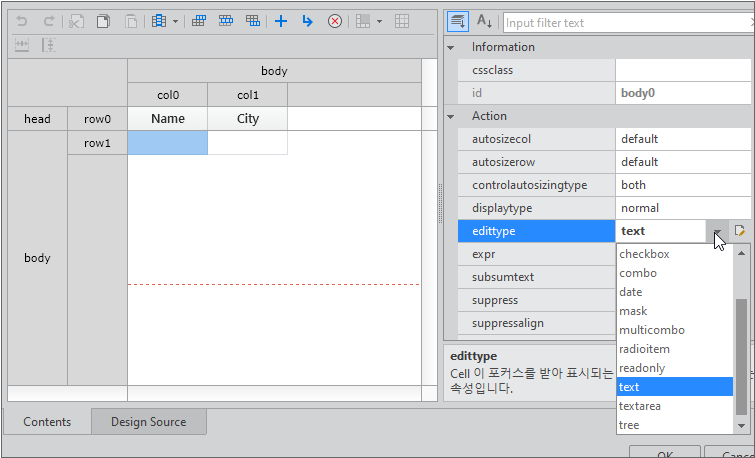The image size is (755, 458).
Task: Click the categorized view icon in properties panel
Action: 457,21
